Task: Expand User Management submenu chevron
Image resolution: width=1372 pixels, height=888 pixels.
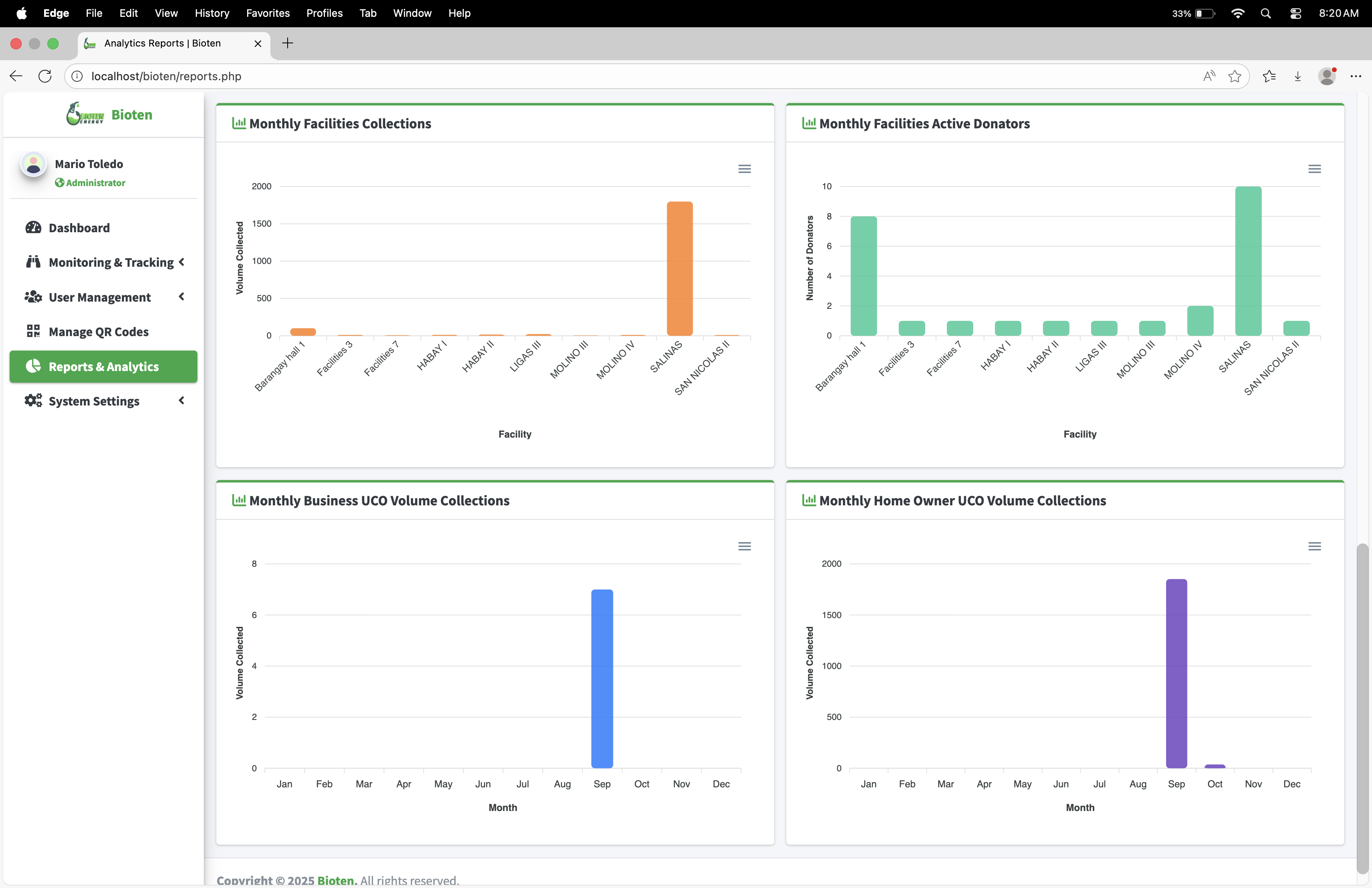Action: pyautogui.click(x=182, y=297)
